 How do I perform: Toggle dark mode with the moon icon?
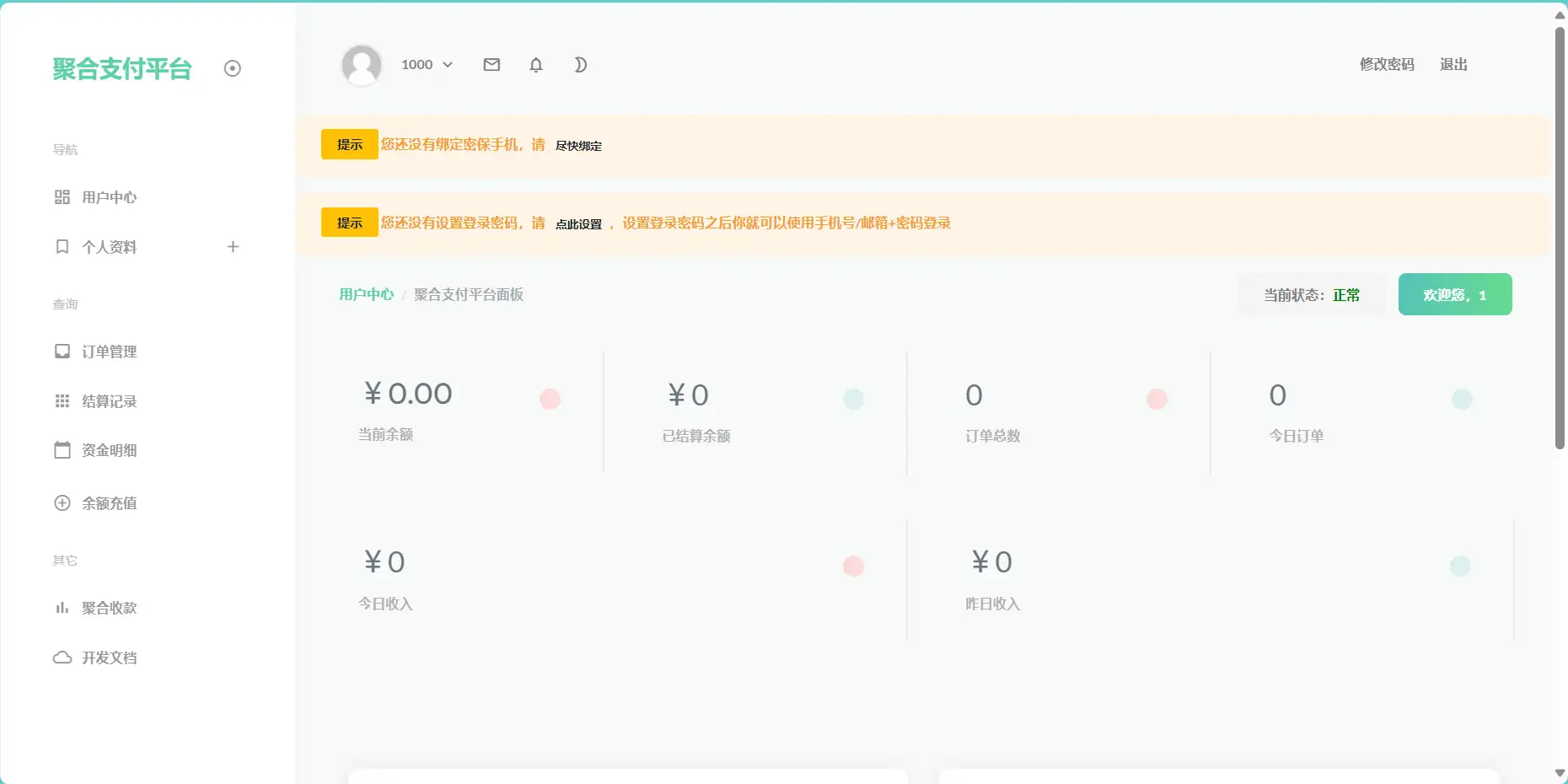580,64
